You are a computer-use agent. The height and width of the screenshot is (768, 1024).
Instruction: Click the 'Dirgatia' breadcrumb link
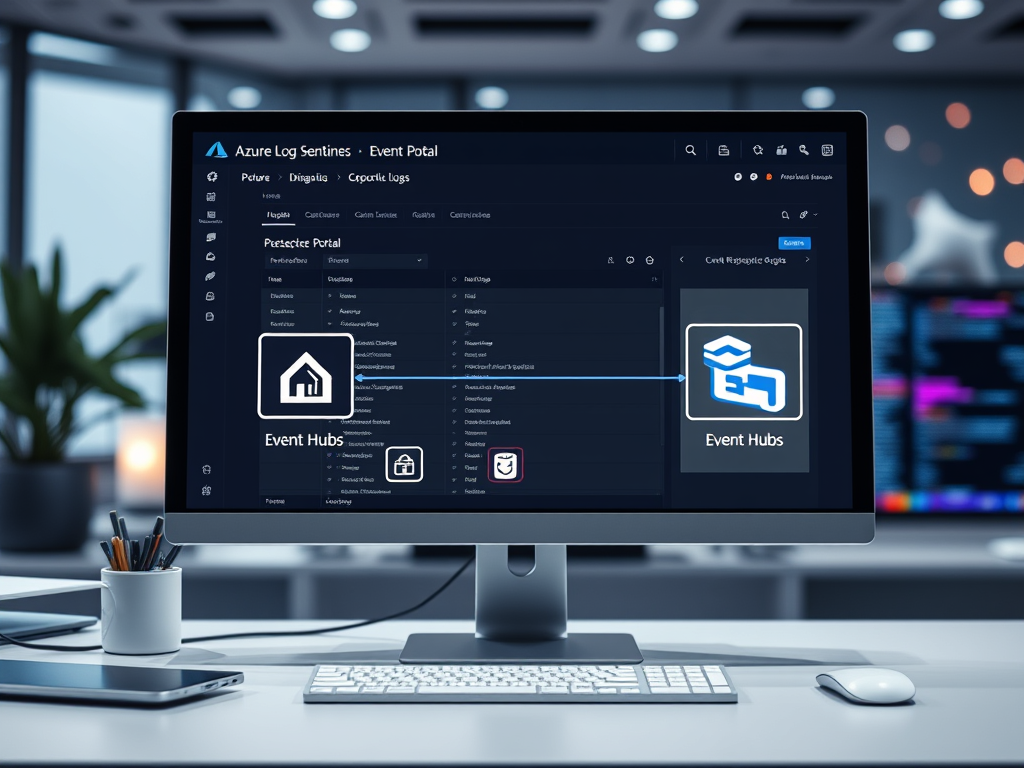click(x=308, y=177)
